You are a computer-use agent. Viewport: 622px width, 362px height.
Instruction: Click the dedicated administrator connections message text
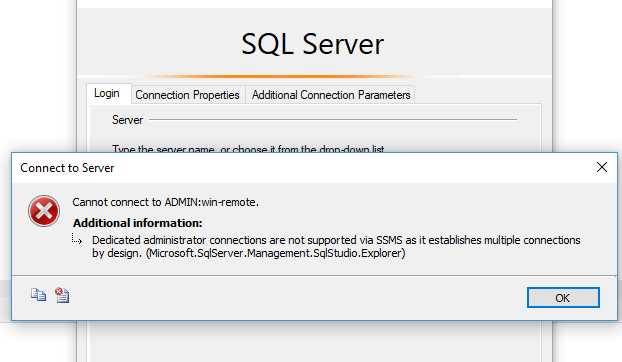tap(336, 247)
